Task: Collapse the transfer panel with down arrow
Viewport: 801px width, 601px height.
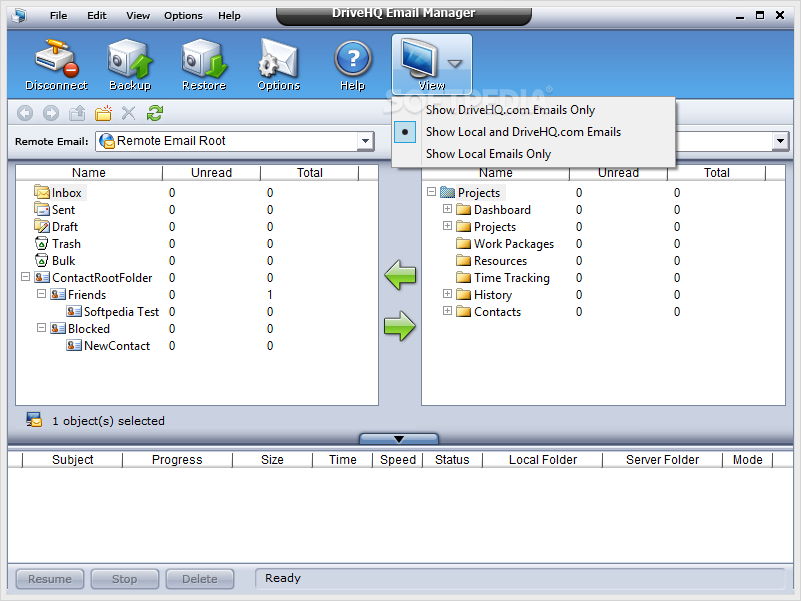Action: click(399, 439)
